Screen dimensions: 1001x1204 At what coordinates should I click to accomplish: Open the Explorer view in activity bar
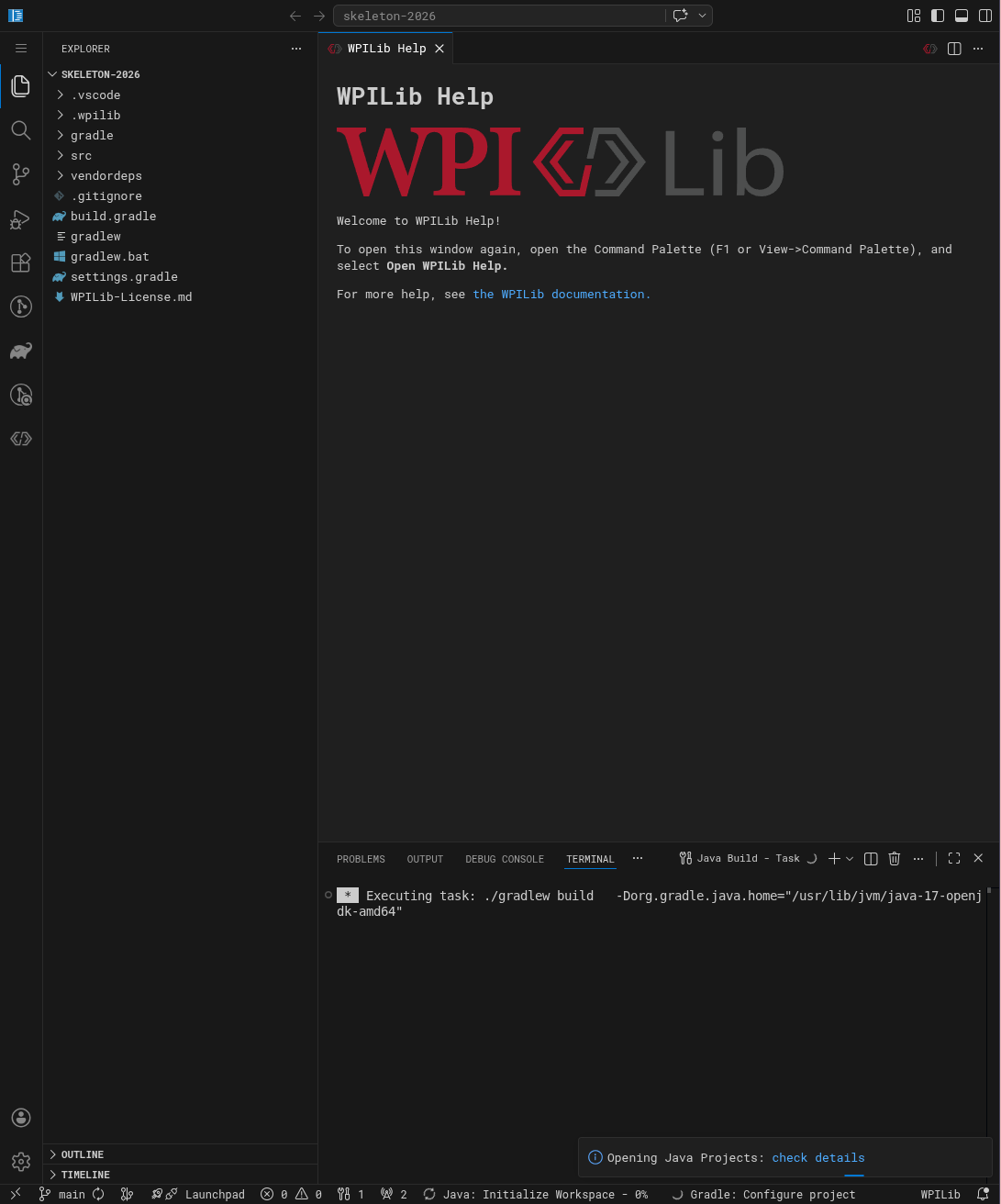point(21,86)
